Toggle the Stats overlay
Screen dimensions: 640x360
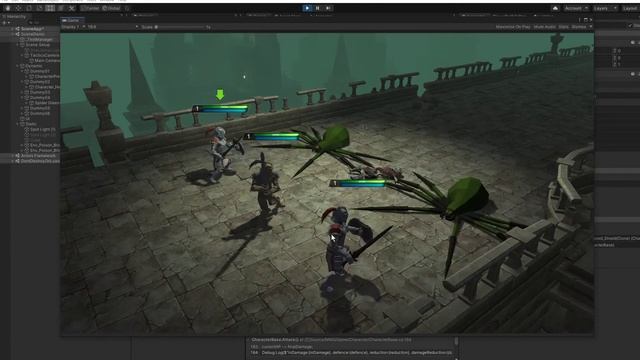pos(563,27)
